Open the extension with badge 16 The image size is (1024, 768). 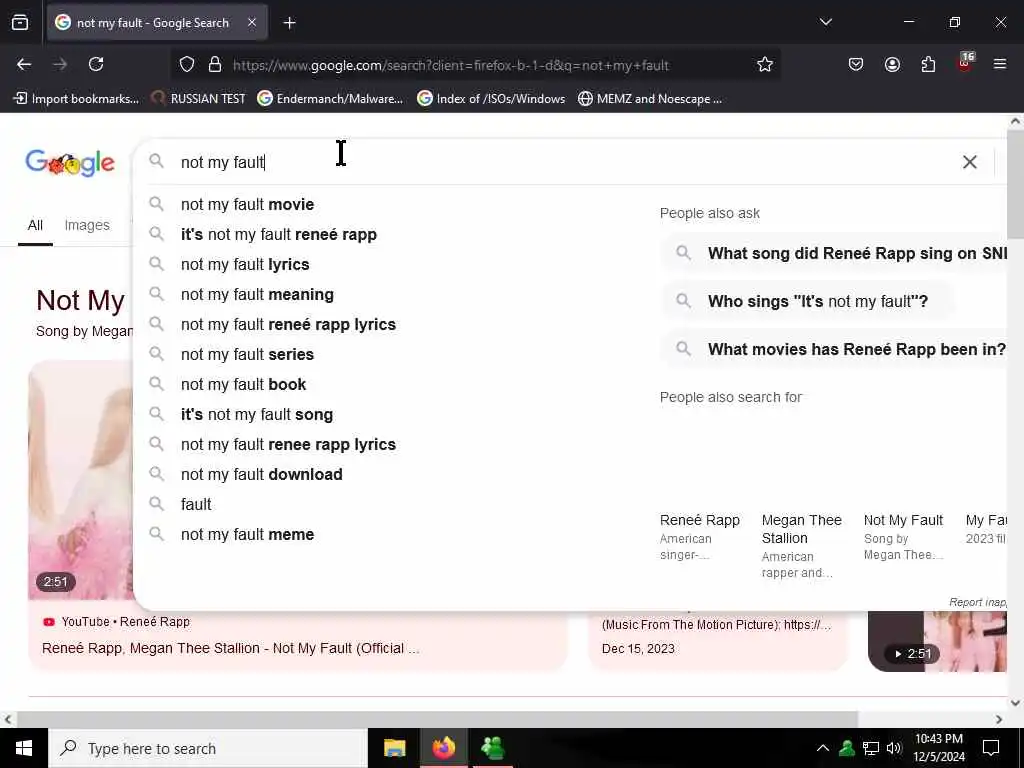(x=965, y=63)
